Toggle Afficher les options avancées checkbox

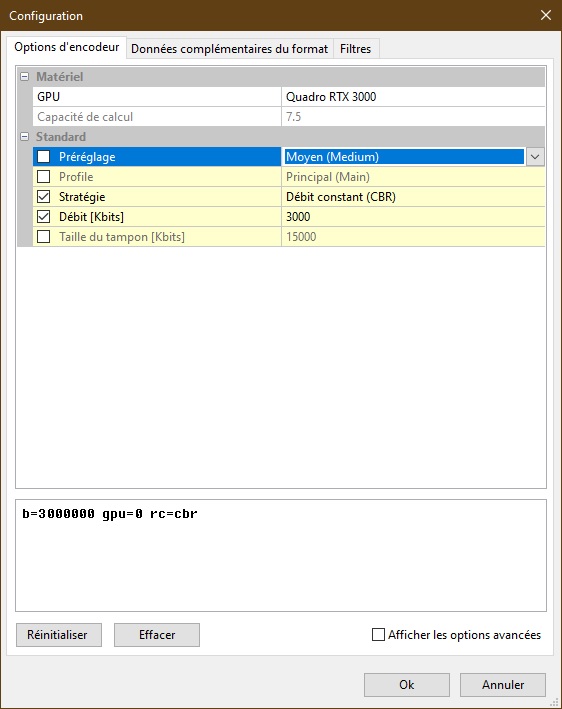pos(378,635)
